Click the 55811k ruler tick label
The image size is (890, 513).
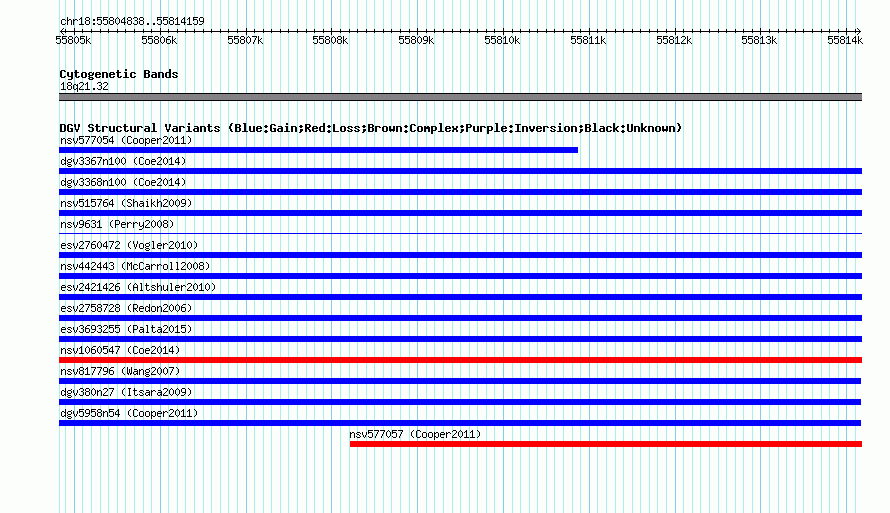click(588, 40)
